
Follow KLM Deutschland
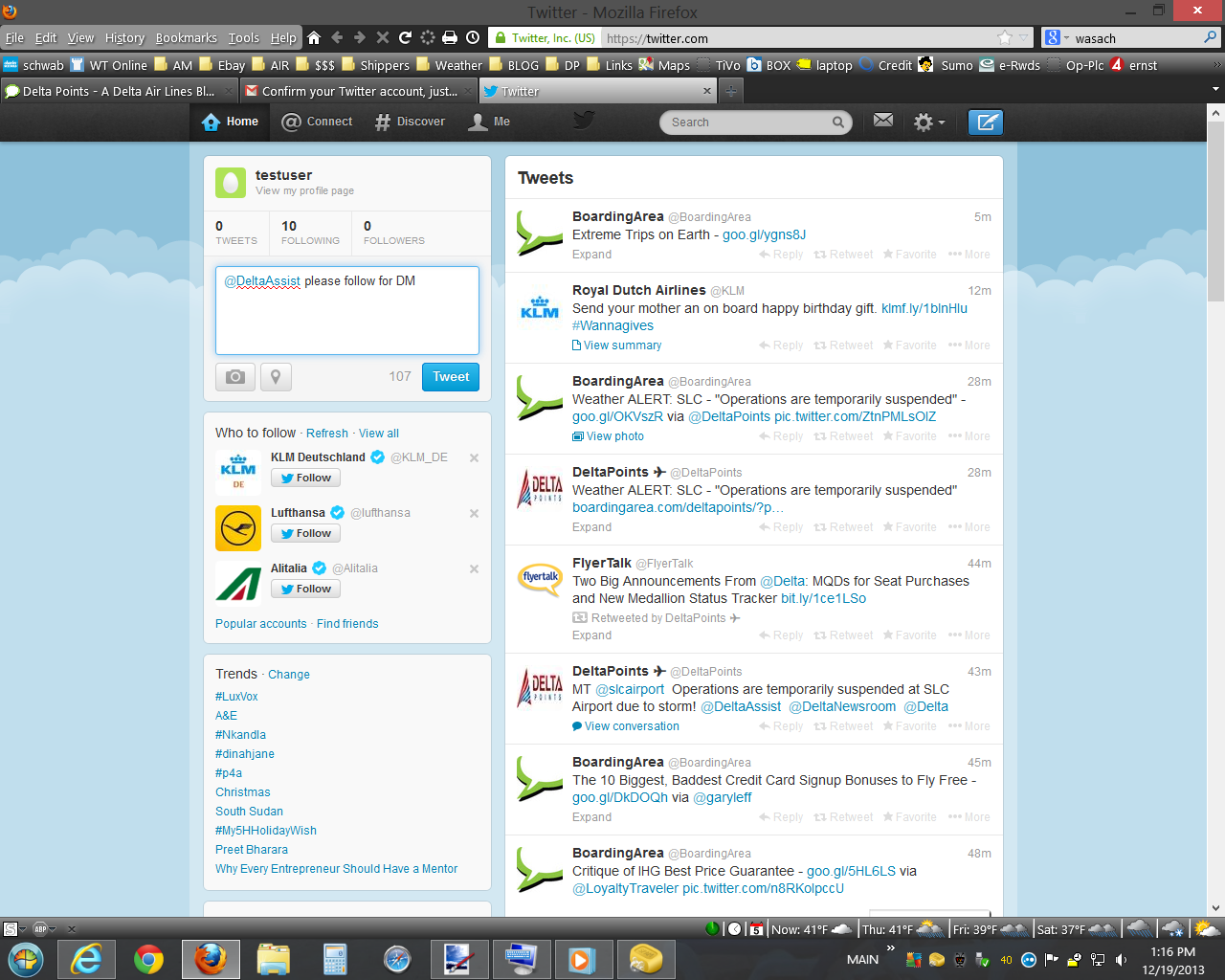click(305, 479)
